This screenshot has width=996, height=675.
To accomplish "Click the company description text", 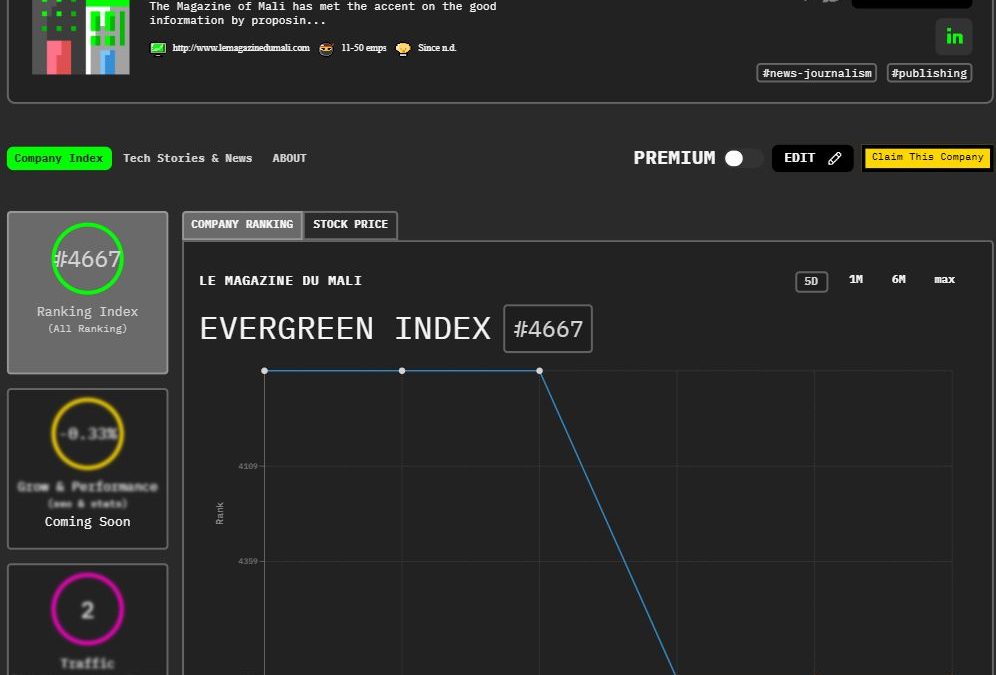I will coord(323,13).
